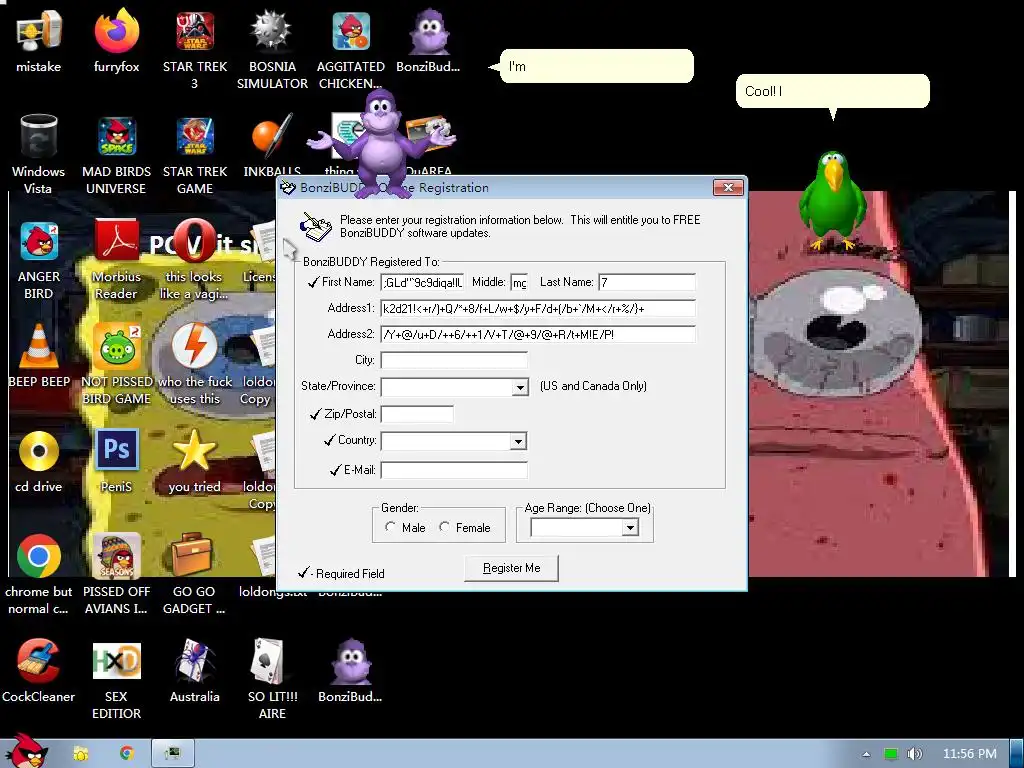This screenshot has height=768, width=1024.
Task: Click into the Address2 field
Action: point(538,334)
